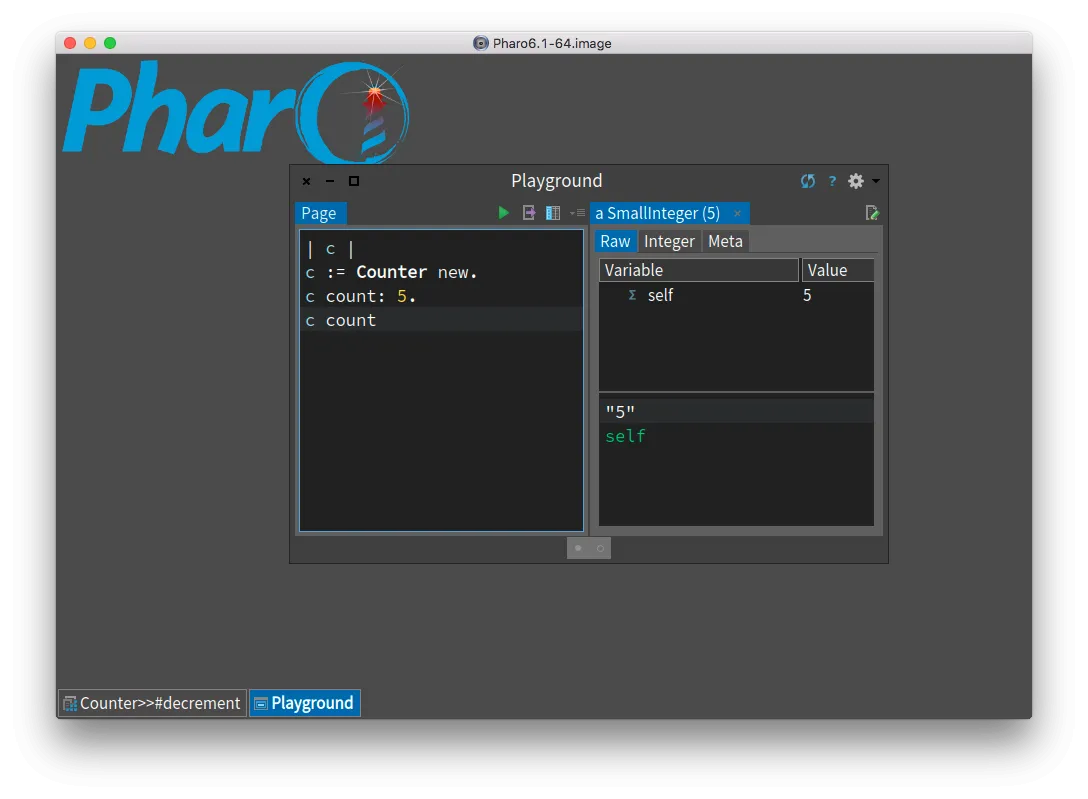Select the Page tab
Viewport: 1088px width, 799px height.
(x=319, y=213)
